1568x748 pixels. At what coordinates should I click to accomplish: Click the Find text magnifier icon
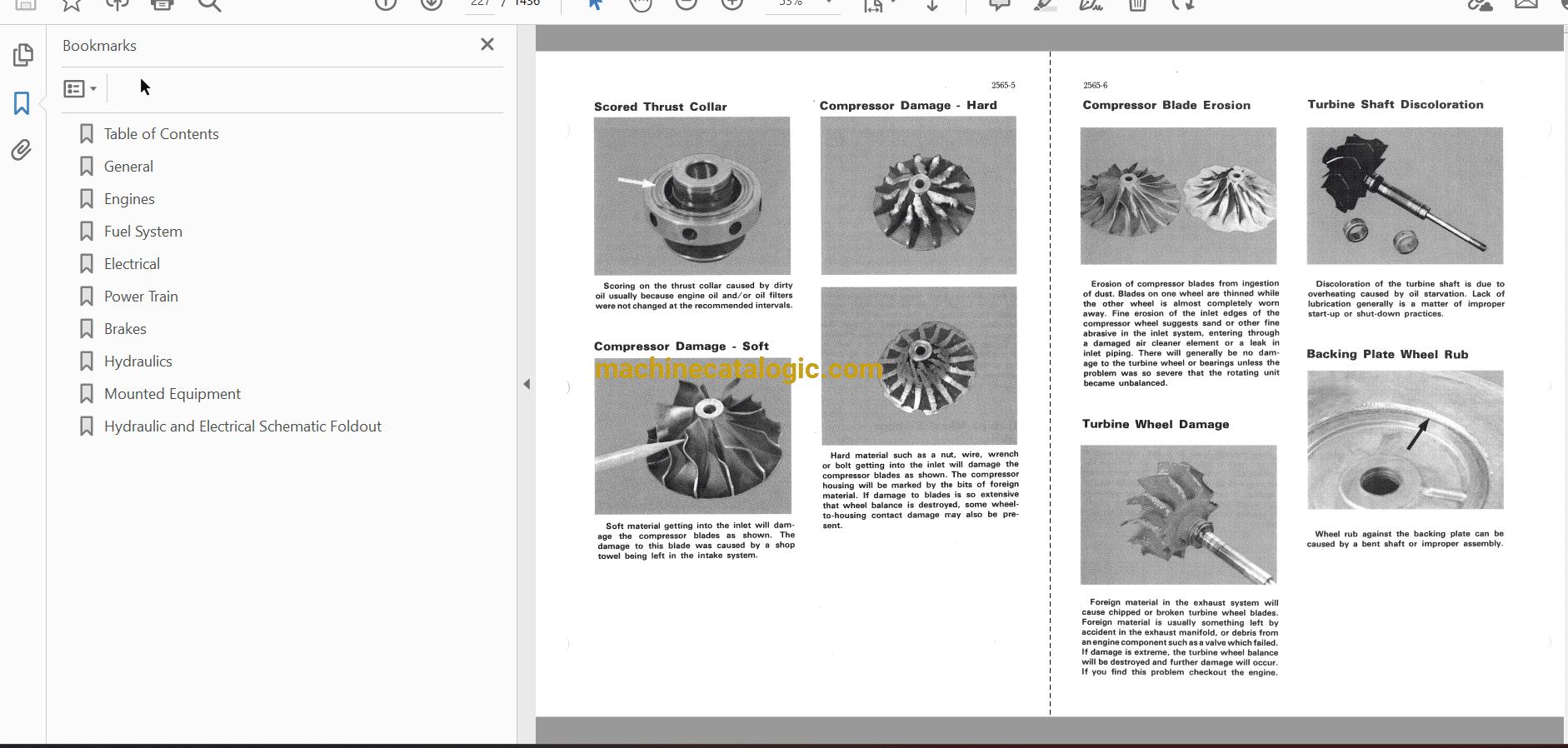[209, 5]
